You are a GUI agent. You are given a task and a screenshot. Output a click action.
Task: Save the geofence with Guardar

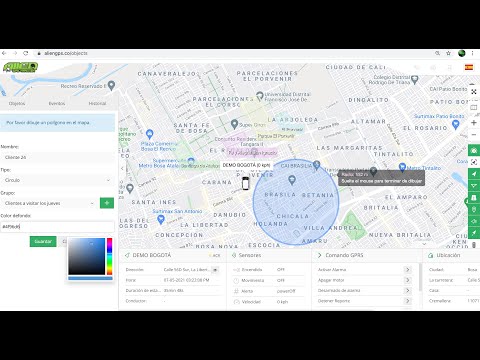[x=43, y=241]
